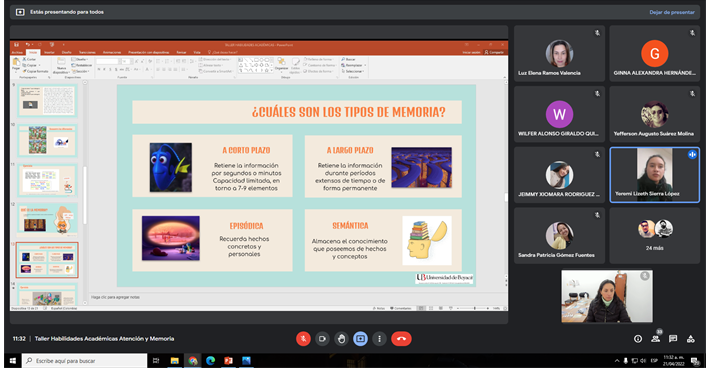
Task: Unmute the microphone in the call bar
Action: pos(303,339)
